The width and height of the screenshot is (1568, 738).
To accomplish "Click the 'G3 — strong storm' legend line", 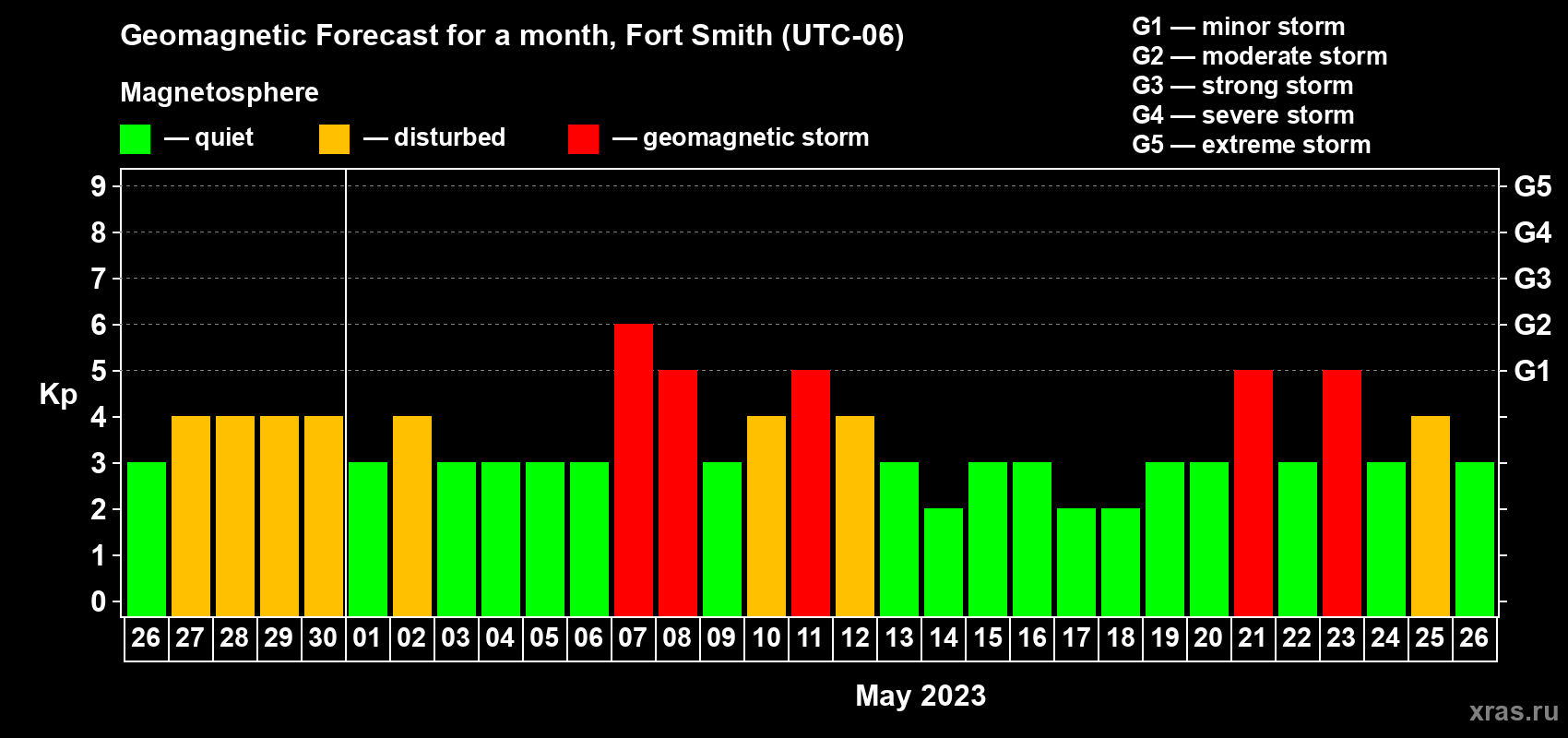I will click(1242, 86).
